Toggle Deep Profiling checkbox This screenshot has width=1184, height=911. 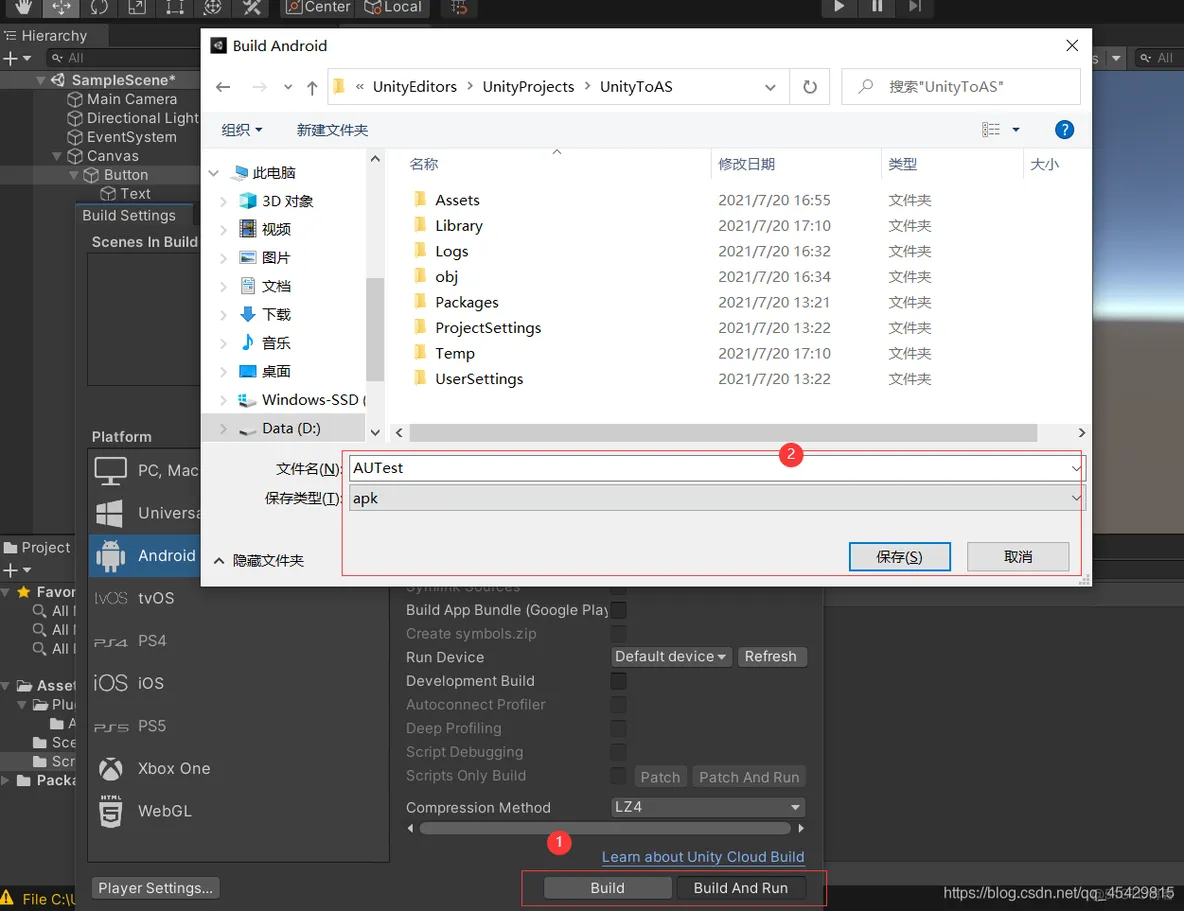click(x=618, y=728)
